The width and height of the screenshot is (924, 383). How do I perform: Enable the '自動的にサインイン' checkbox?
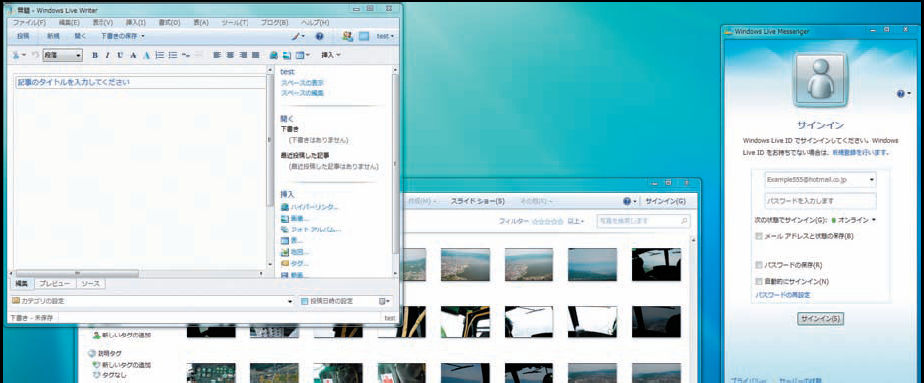759,281
